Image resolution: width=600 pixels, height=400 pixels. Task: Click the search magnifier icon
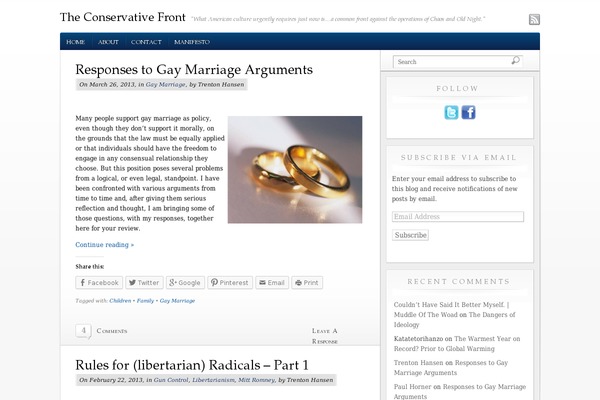[515, 60]
